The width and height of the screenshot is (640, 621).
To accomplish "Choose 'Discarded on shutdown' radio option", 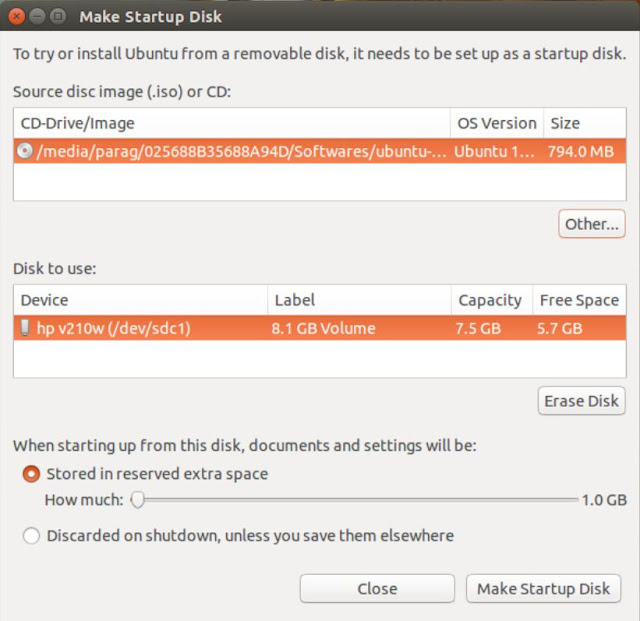I will [x=31, y=536].
